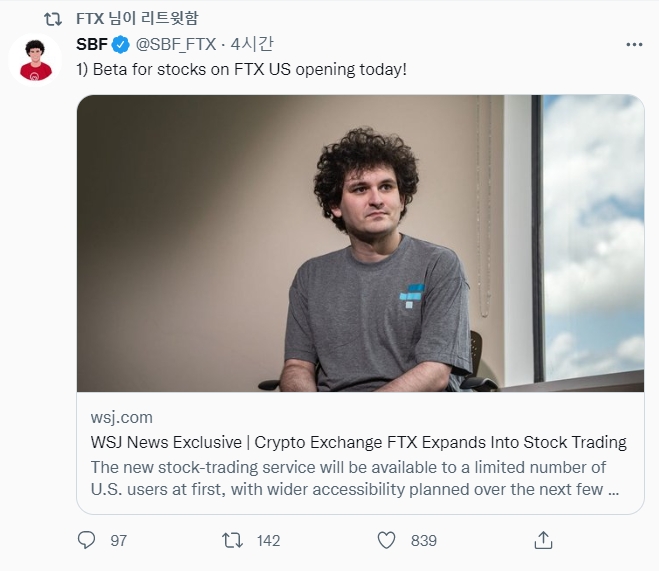Click the 4시간 timestamp

(x=252, y=44)
